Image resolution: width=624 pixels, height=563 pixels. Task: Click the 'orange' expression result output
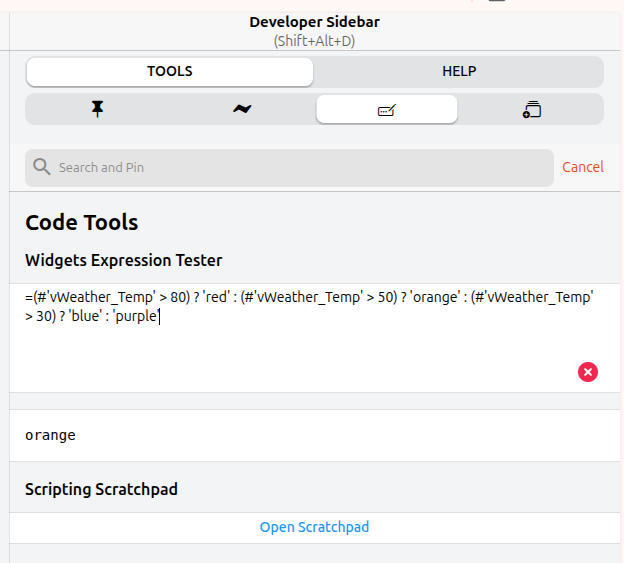[51, 435]
